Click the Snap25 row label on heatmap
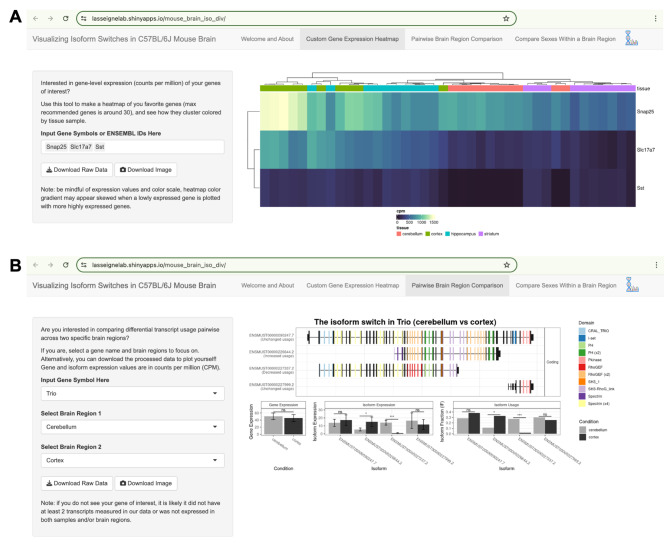The height and width of the screenshot is (543, 669). click(645, 111)
